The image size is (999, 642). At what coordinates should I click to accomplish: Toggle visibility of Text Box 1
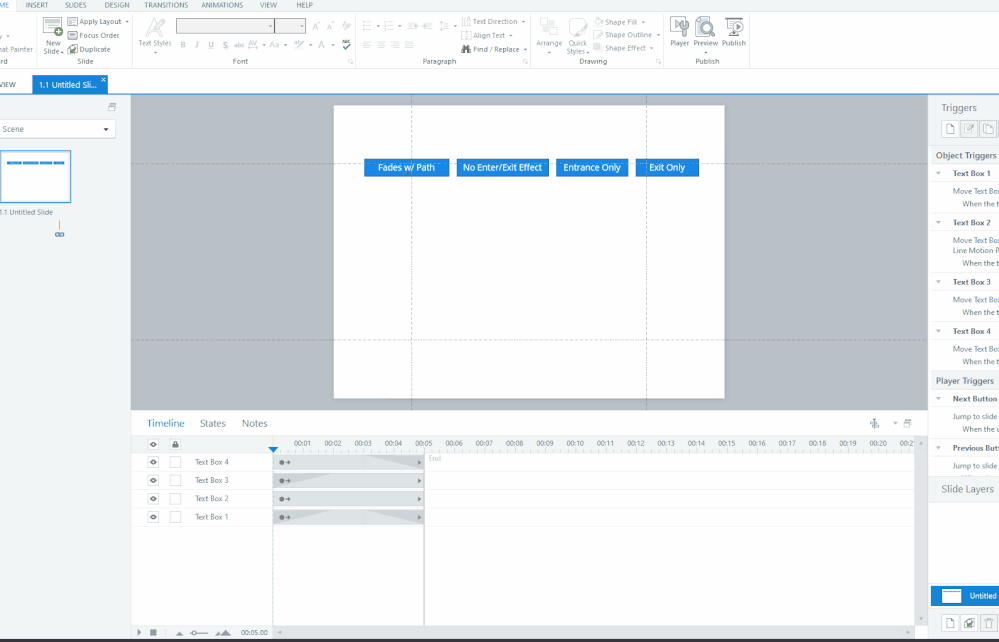coord(153,517)
